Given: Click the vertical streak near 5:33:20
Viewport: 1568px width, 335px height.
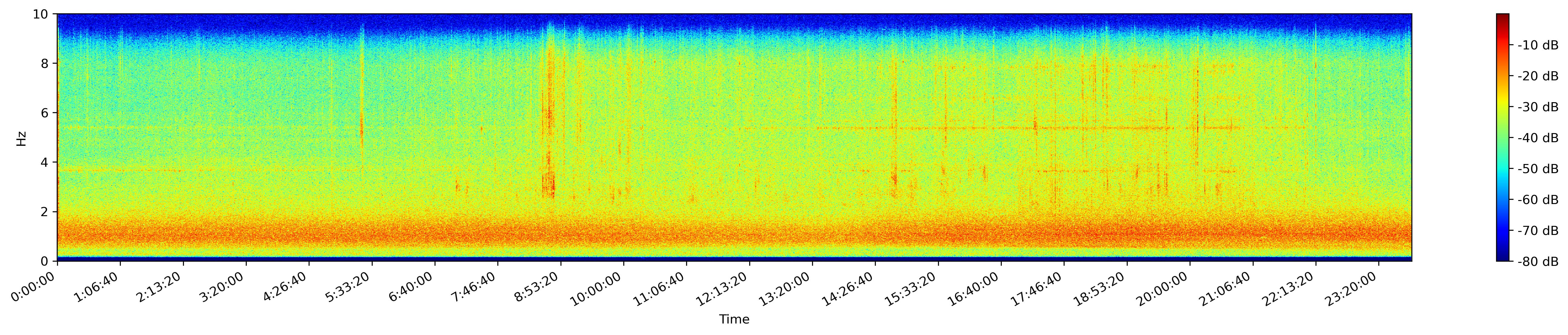Looking at the screenshot, I should coord(361,91).
